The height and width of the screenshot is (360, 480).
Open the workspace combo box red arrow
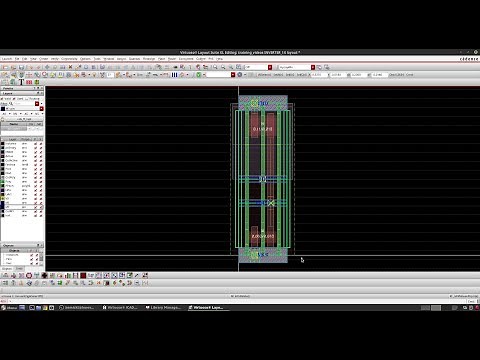tap(313, 67)
